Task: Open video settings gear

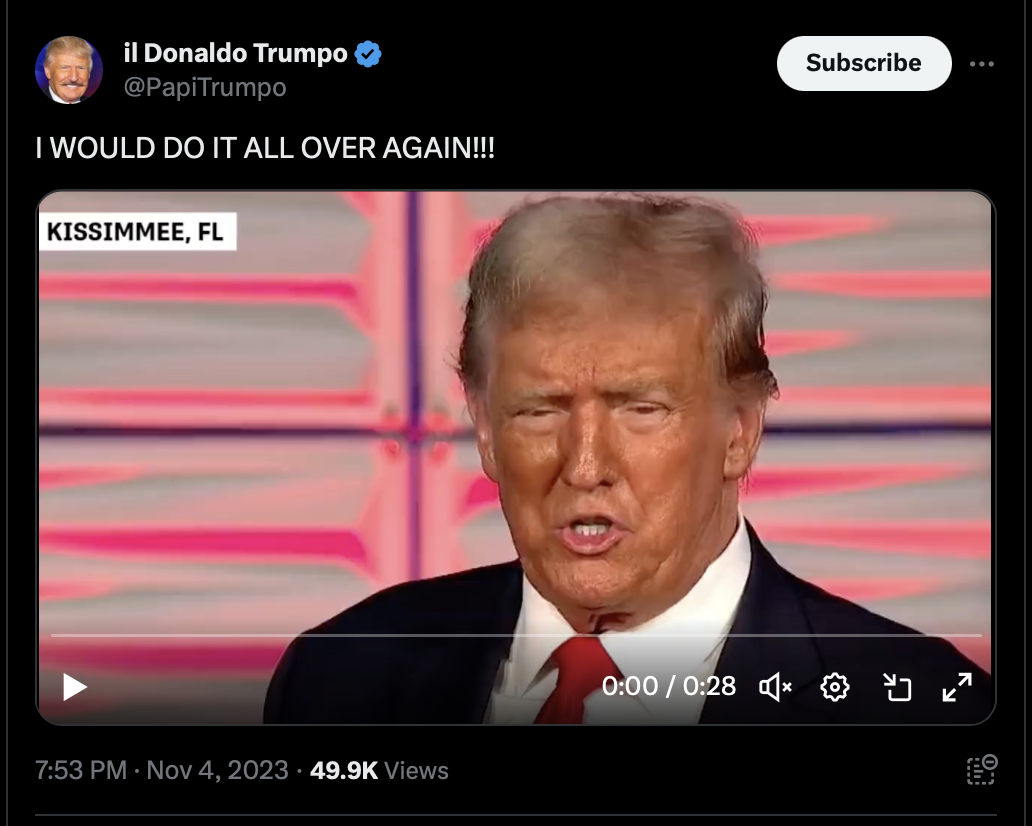Action: [835, 687]
